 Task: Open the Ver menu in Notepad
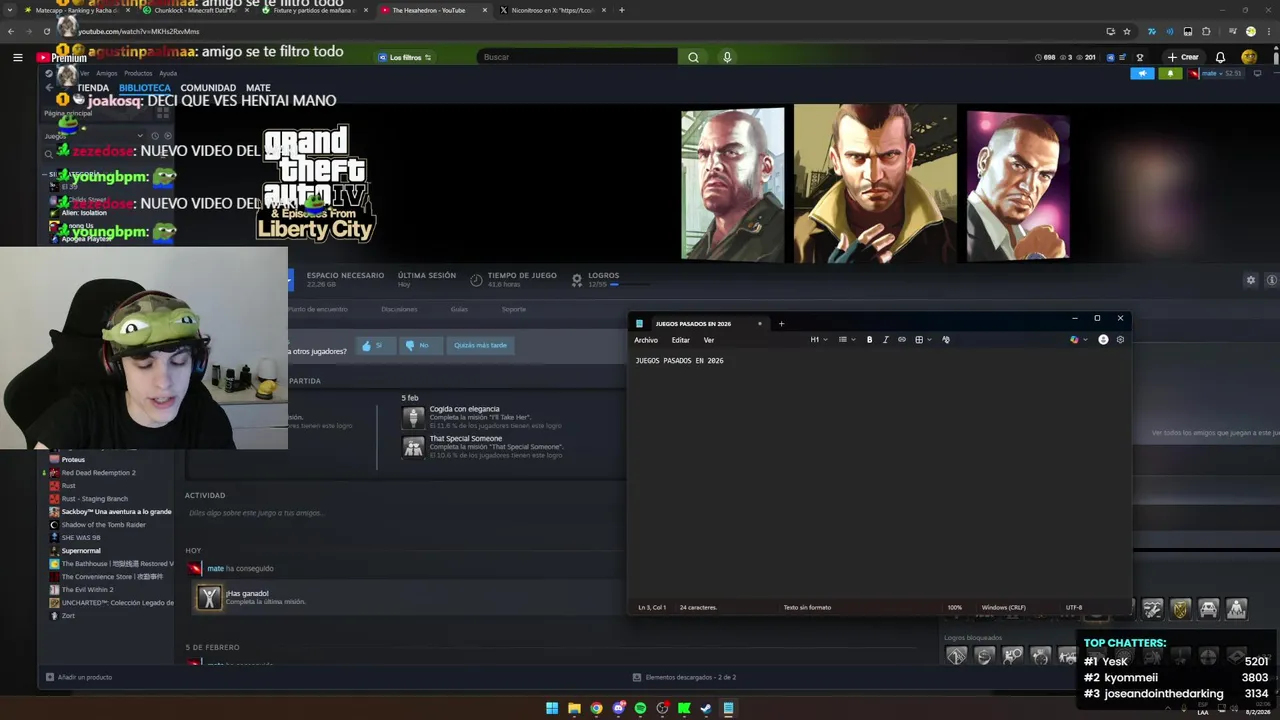click(x=709, y=340)
